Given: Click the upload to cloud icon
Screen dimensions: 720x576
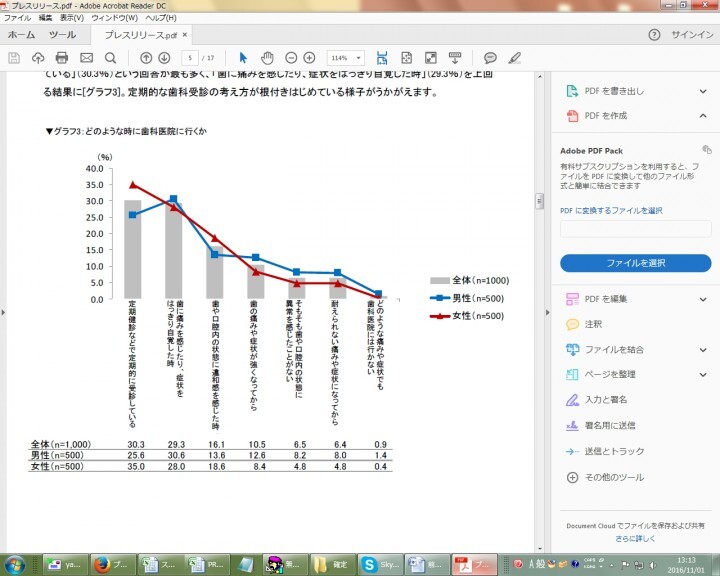Looking at the screenshot, I should (x=38, y=57).
